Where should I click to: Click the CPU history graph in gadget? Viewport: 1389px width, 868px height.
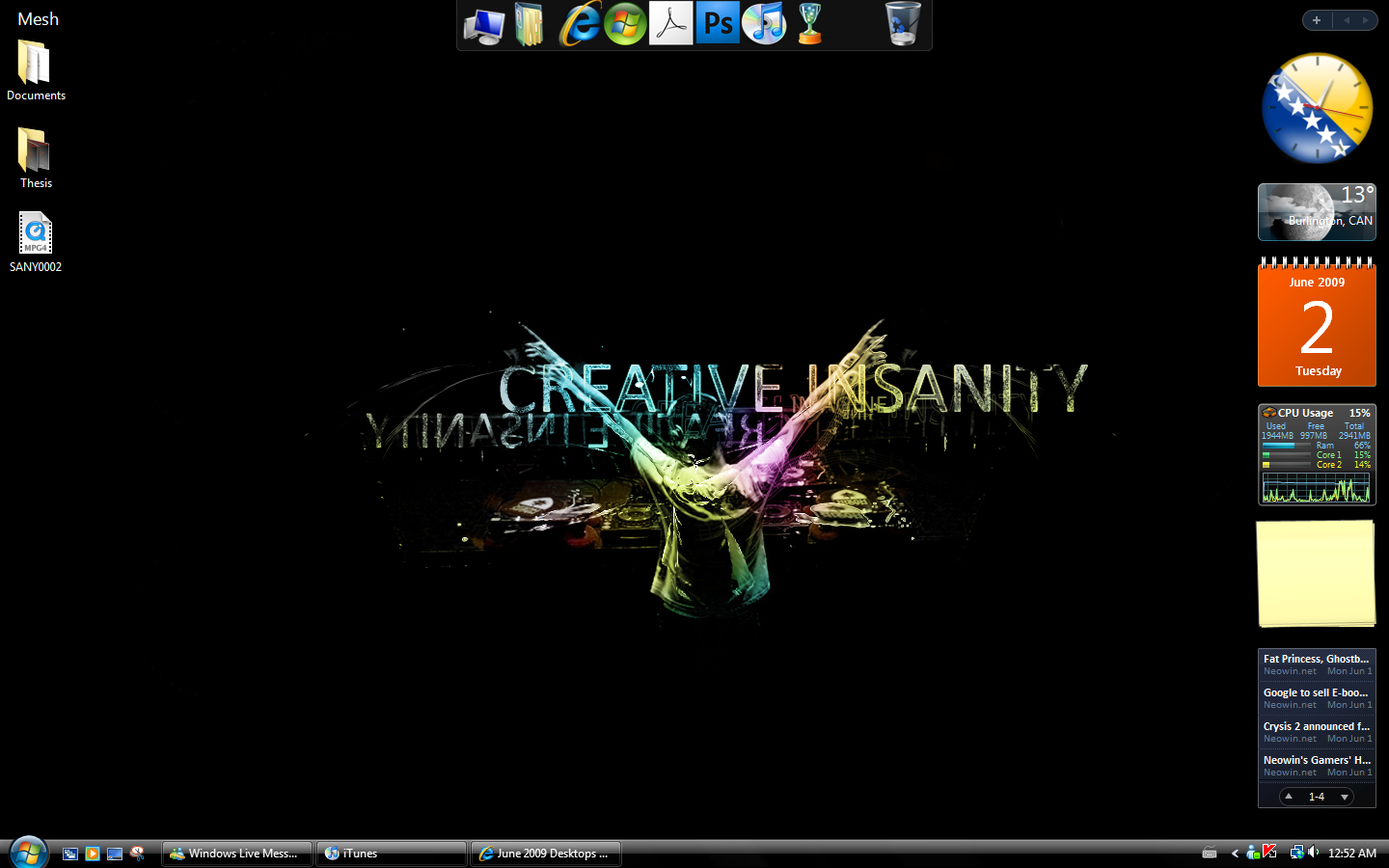[x=1317, y=487]
